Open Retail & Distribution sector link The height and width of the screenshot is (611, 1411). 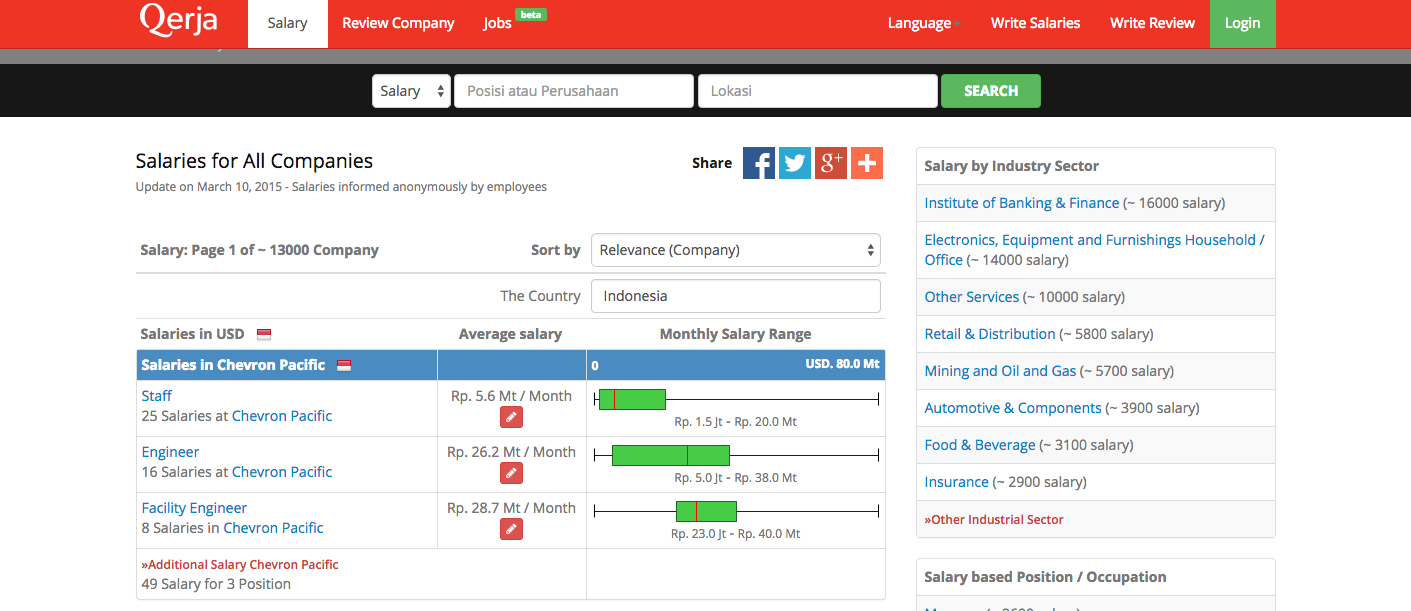(x=990, y=334)
